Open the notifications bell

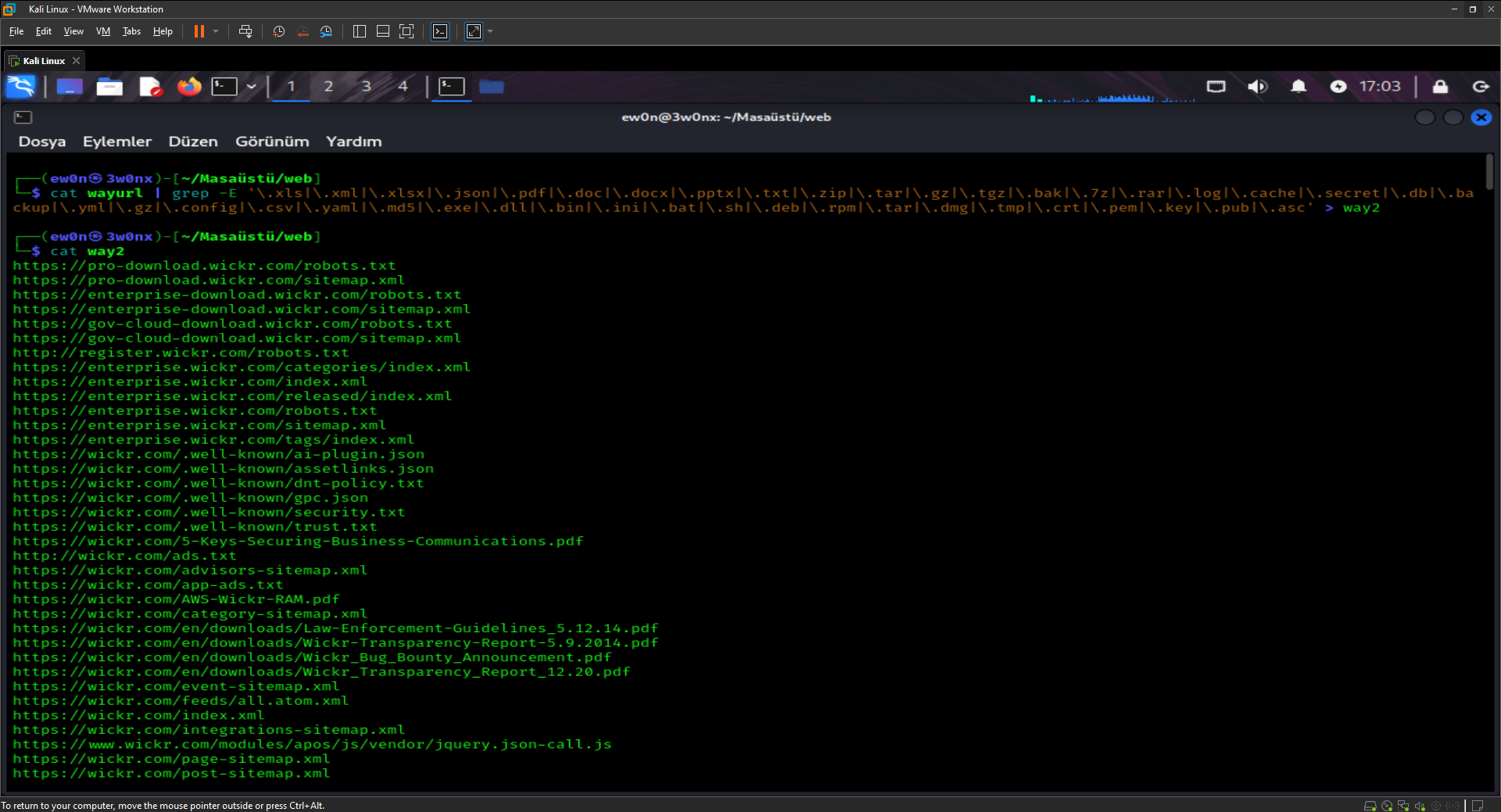point(1299,86)
